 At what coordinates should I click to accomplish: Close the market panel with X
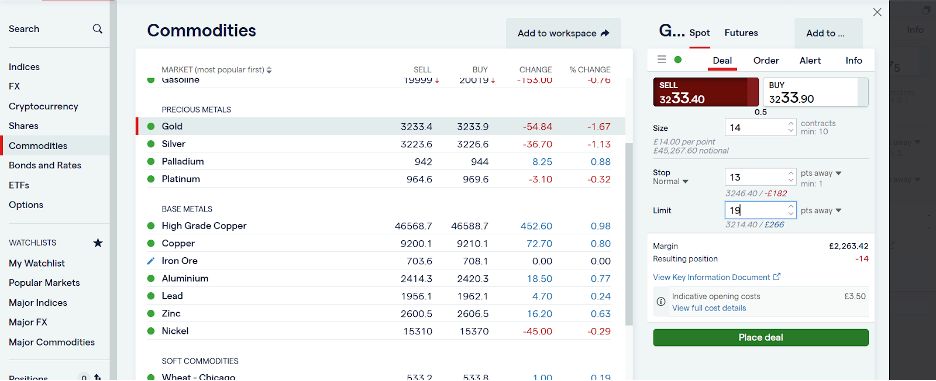point(877,12)
